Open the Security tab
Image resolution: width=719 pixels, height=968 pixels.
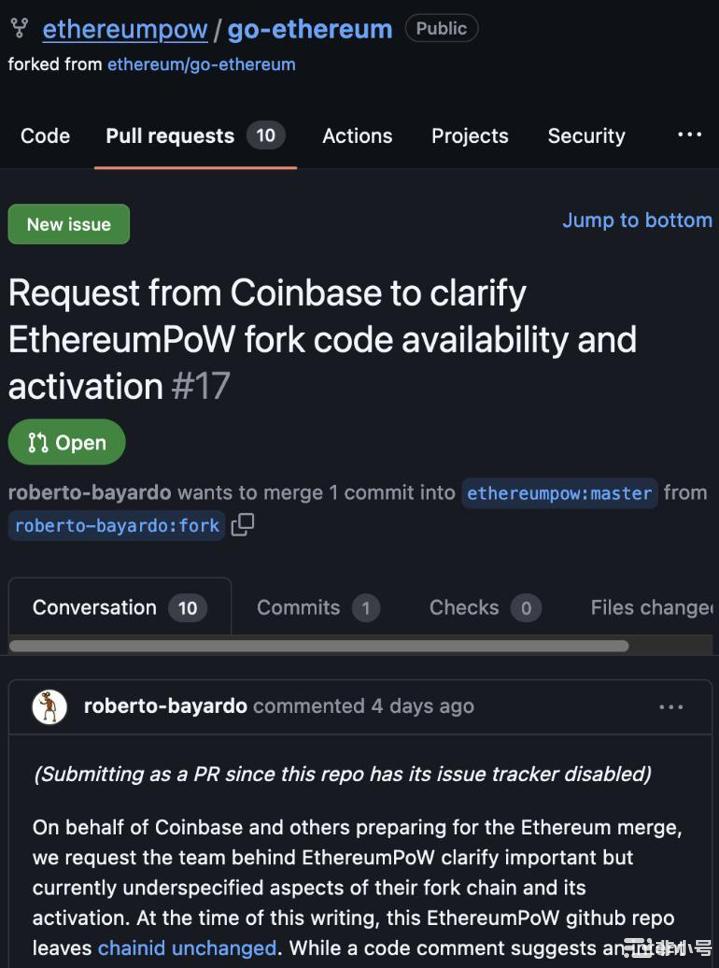pos(586,136)
